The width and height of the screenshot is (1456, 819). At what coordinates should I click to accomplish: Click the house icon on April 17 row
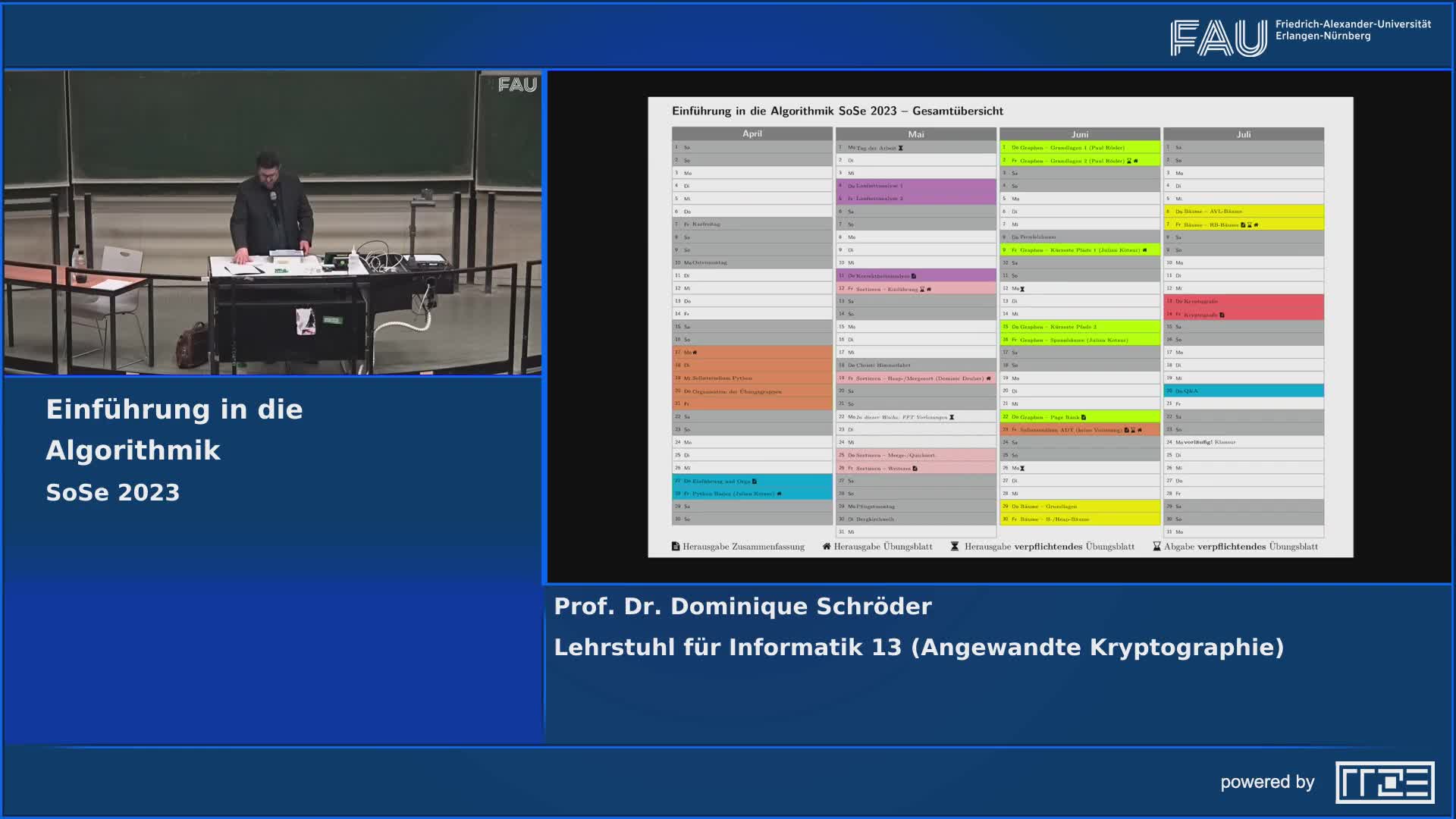(695, 352)
